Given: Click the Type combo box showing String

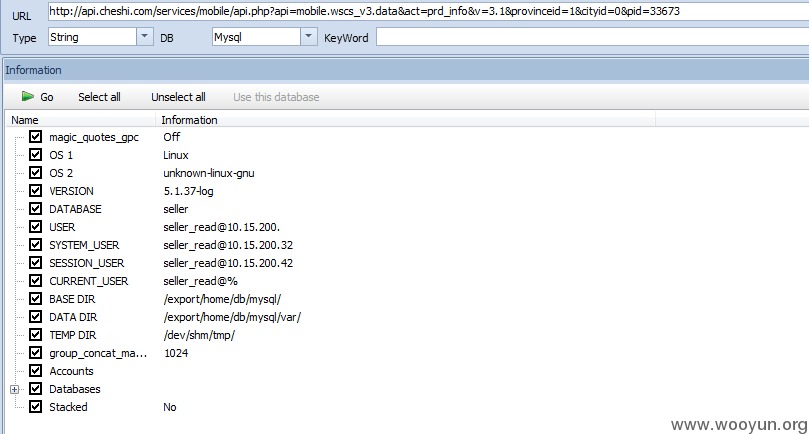Looking at the screenshot, I should pyautogui.click(x=101, y=37).
